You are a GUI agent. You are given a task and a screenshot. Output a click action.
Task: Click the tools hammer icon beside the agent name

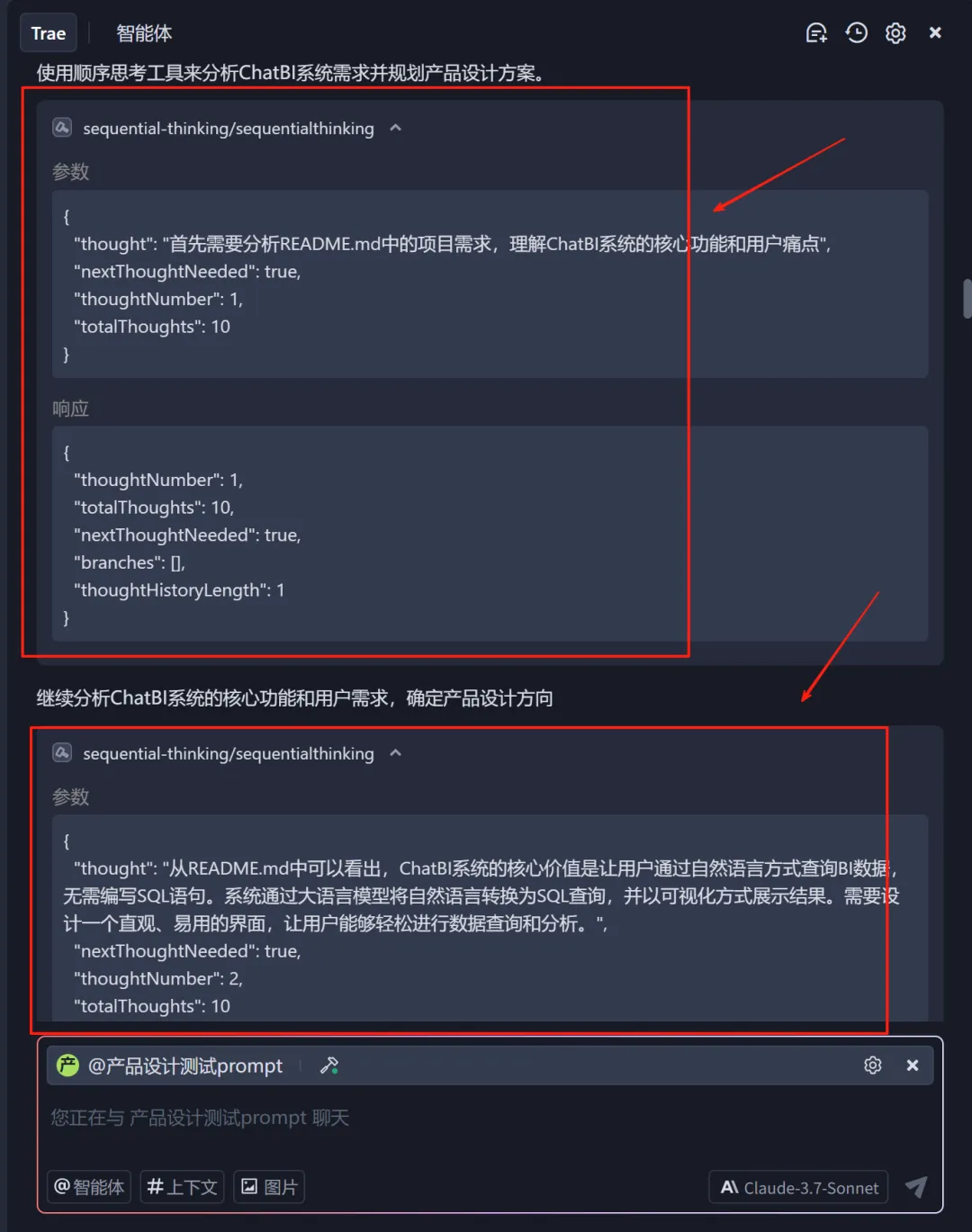tap(329, 1066)
